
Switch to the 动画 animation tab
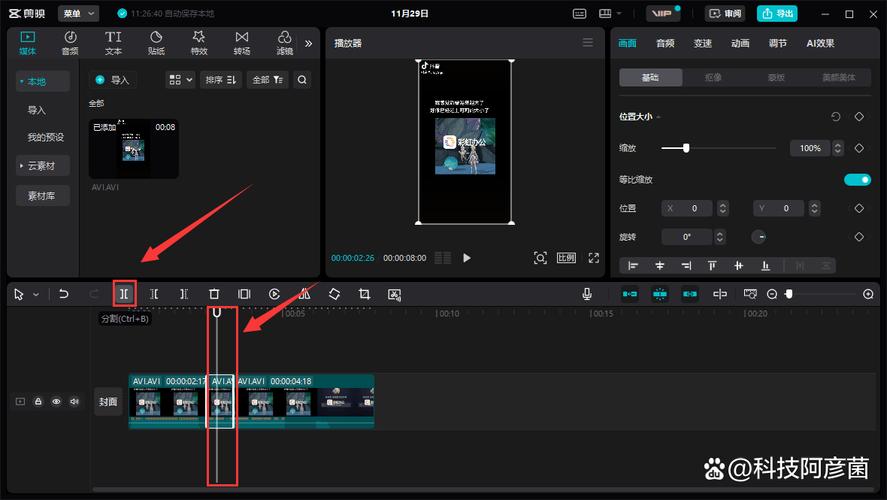click(740, 43)
